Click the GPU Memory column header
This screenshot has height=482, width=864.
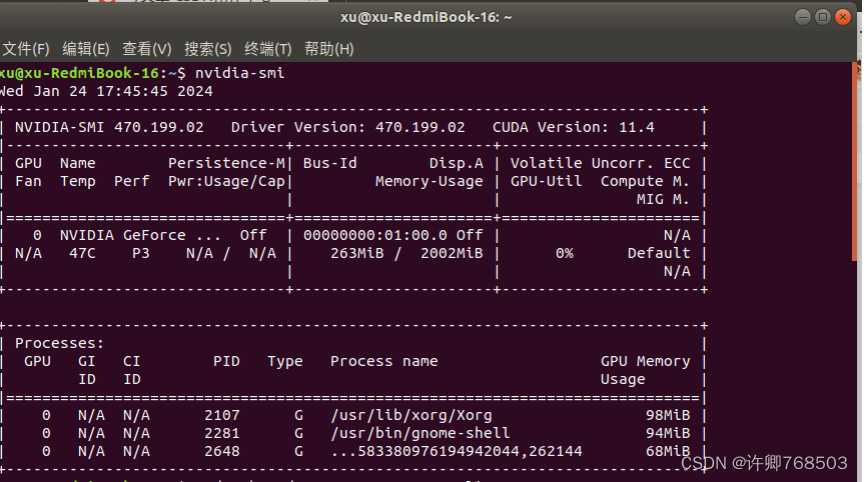click(645, 361)
